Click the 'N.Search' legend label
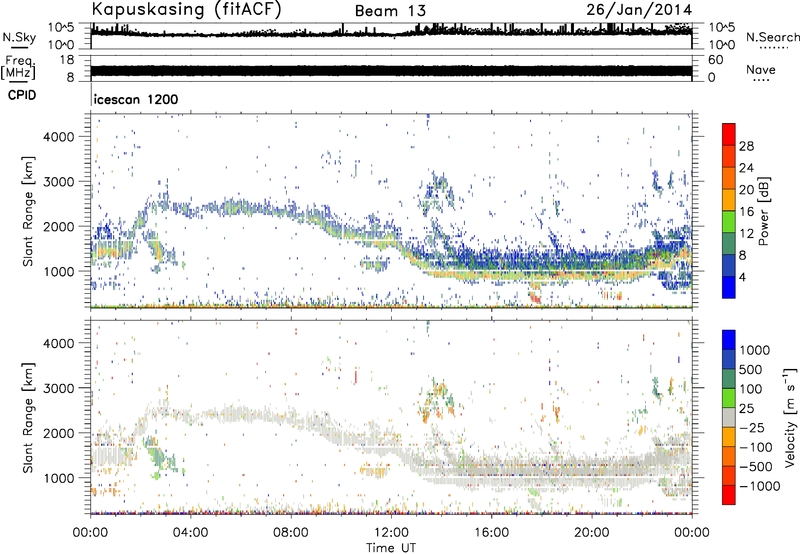Viewport: 800px width, 554px height. tap(772, 37)
